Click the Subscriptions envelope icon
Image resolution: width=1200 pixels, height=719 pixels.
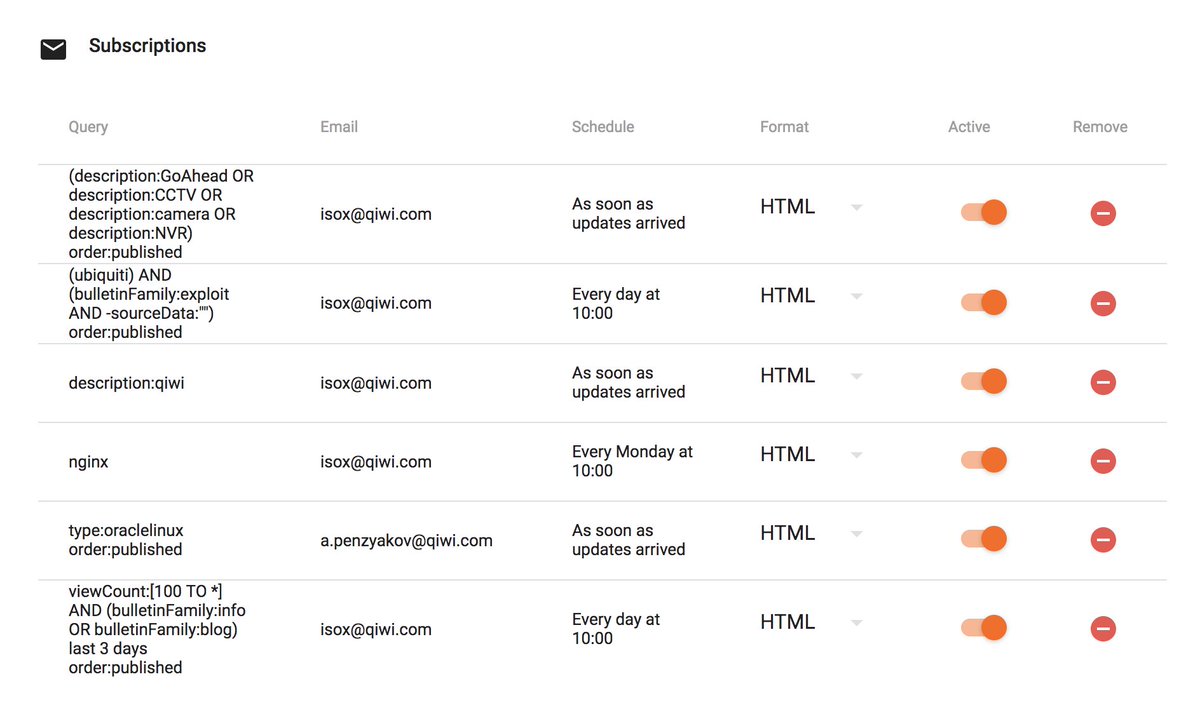53,49
